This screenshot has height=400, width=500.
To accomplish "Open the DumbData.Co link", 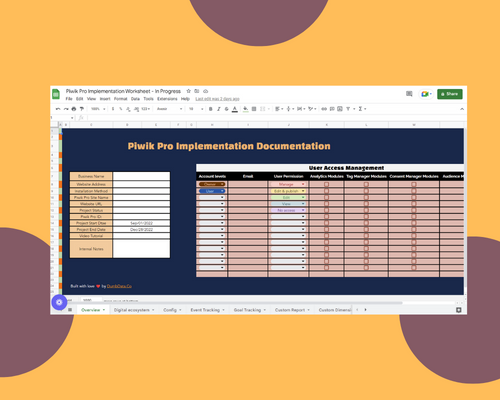I will (x=119, y=286).
